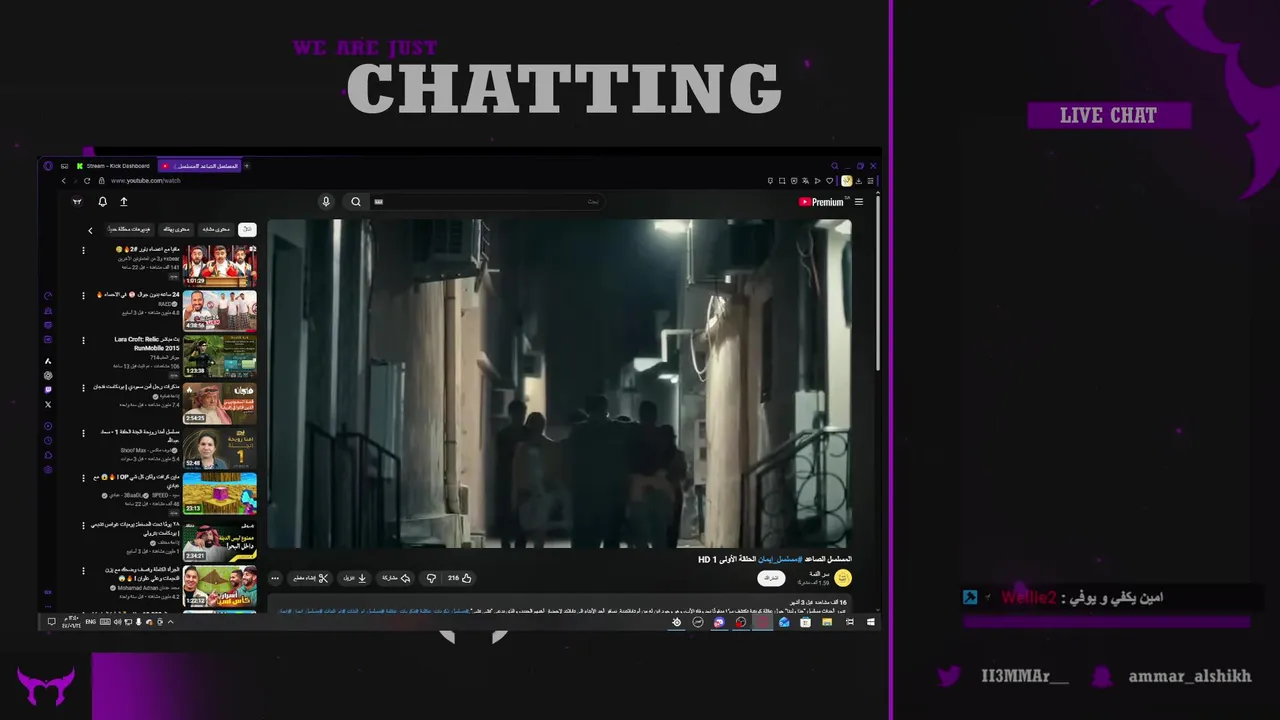Click the ammar_alshikh handle text
The height and width of the screenshot is (720, 1280).
[1190, 676]
